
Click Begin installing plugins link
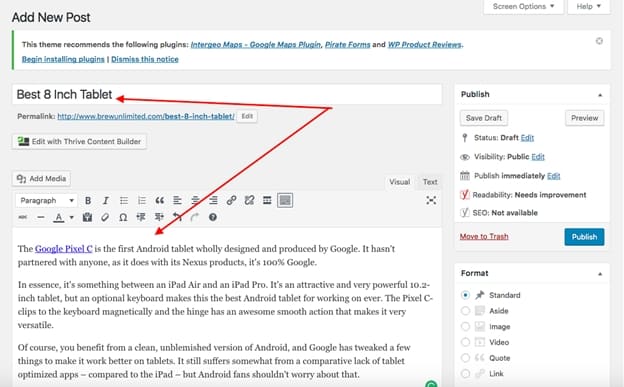click(x=63, y=59)
